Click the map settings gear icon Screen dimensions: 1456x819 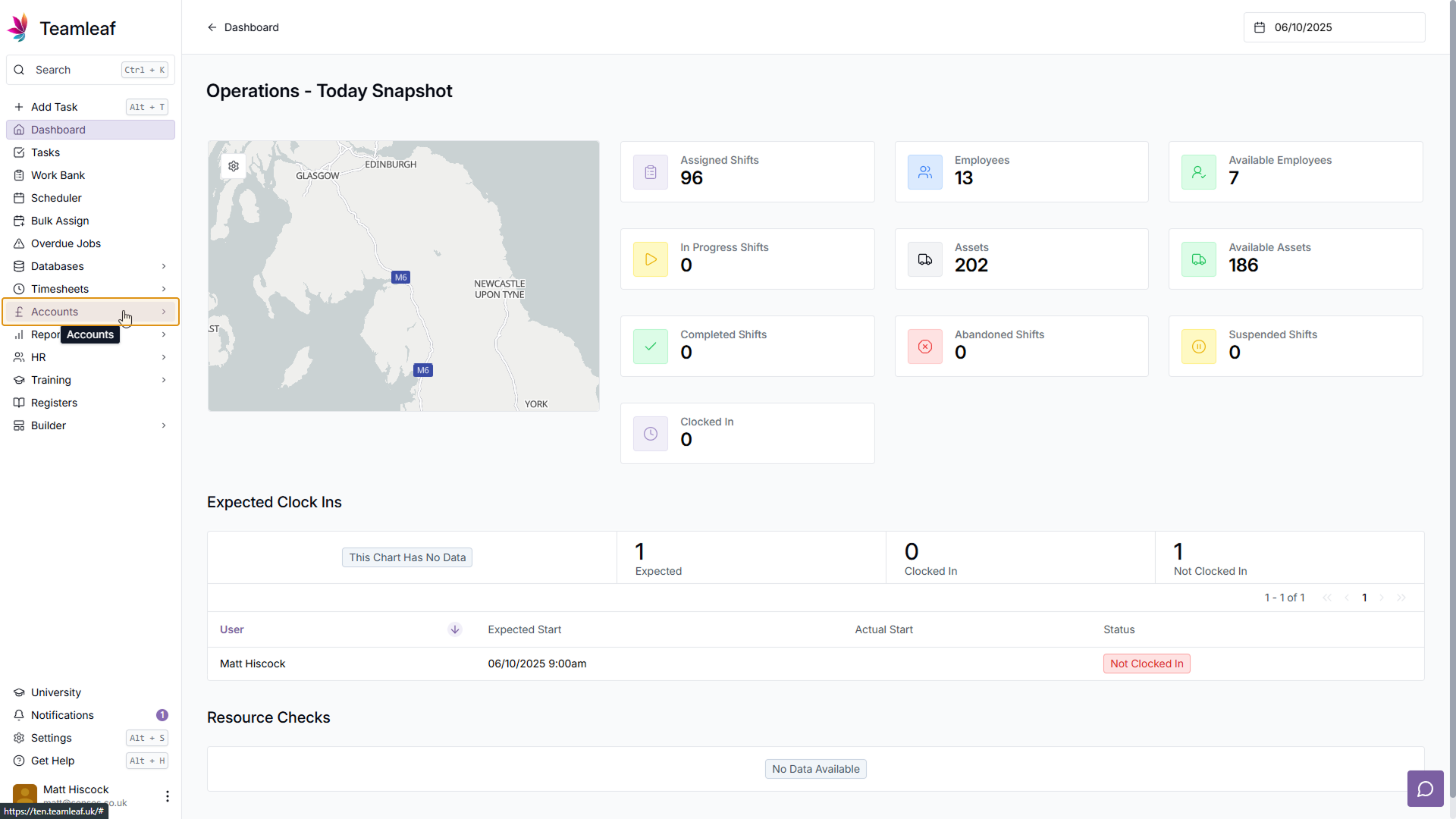tap(234, 166)
